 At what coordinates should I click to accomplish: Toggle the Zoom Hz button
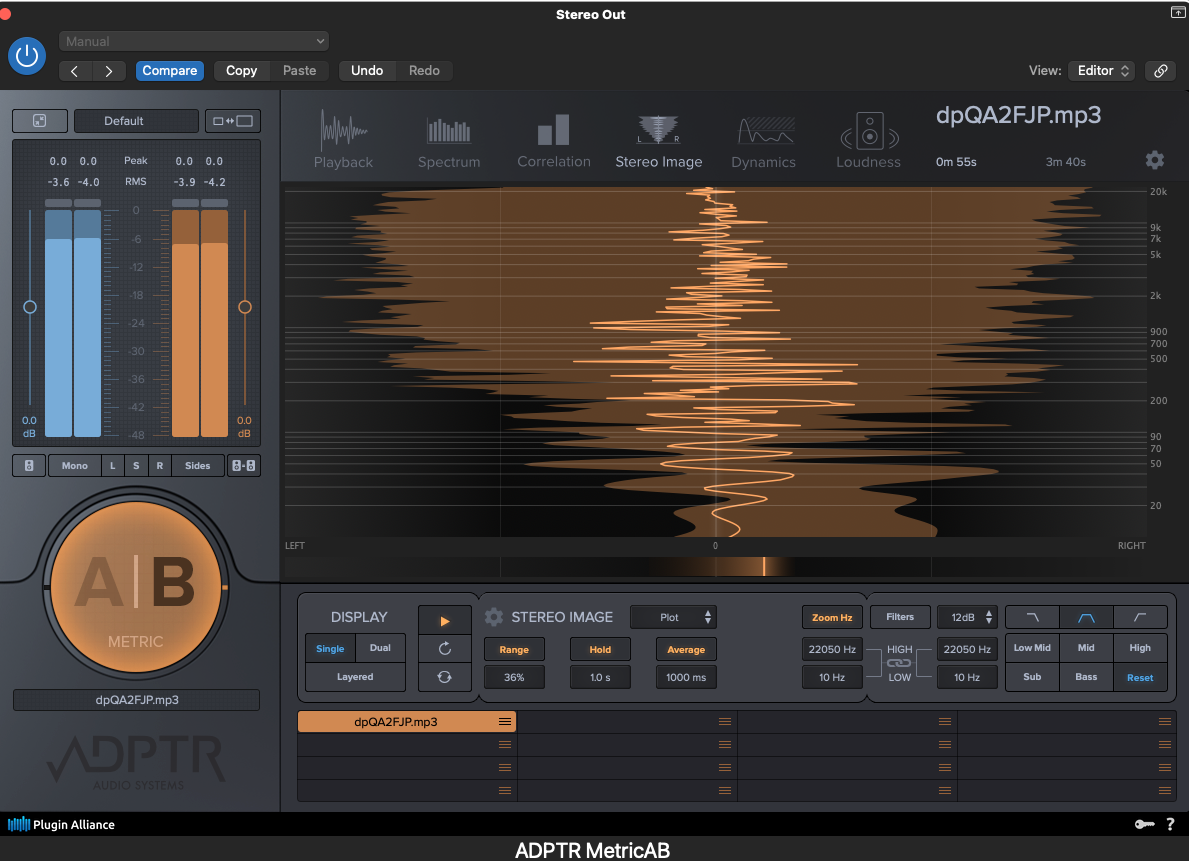(x=832, y=617)
